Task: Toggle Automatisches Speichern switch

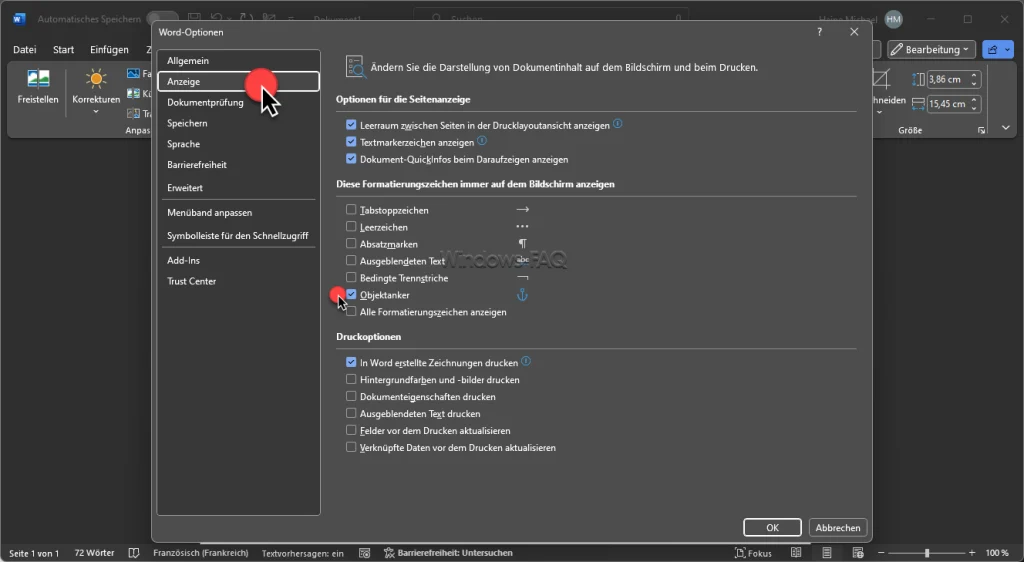Action: [x=162, y=19]
